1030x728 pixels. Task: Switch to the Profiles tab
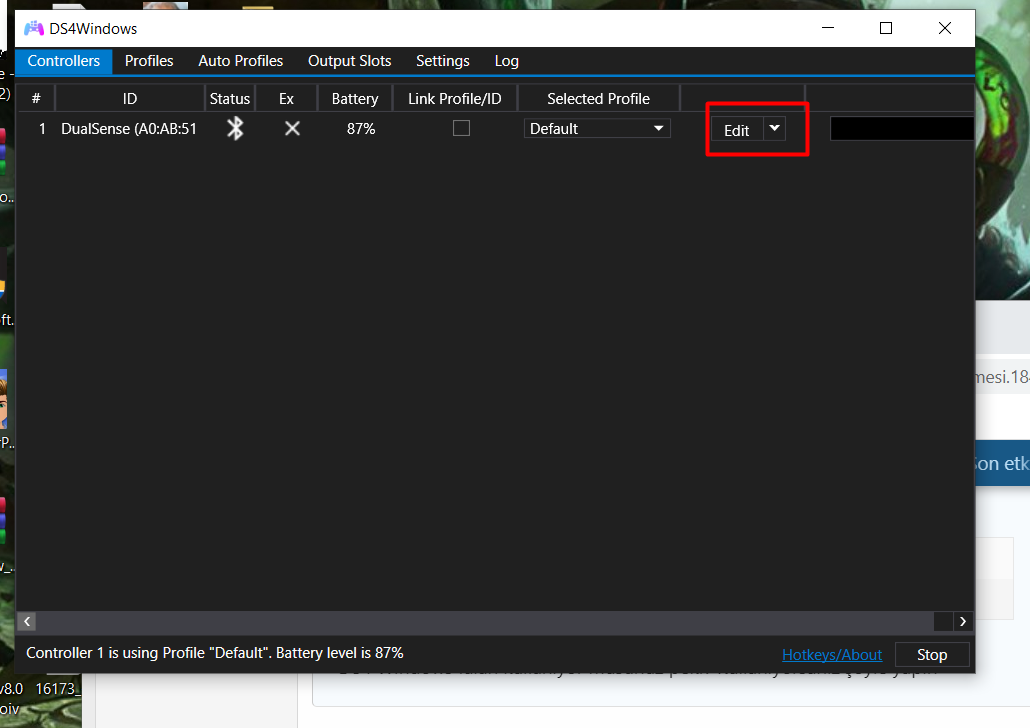tap(149, 61)
